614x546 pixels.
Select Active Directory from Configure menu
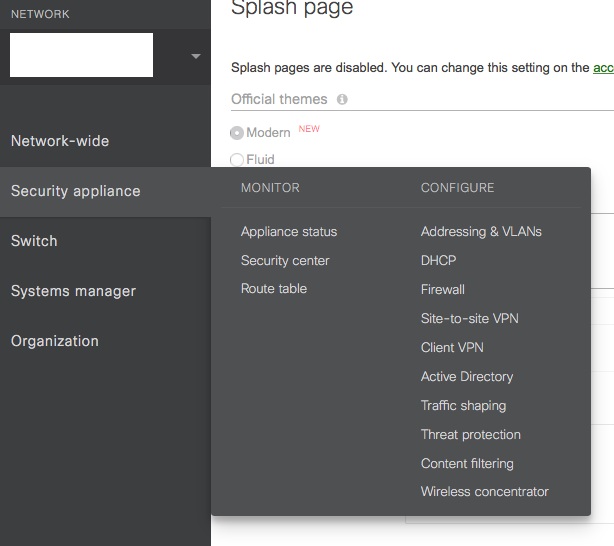coord(467,377)
